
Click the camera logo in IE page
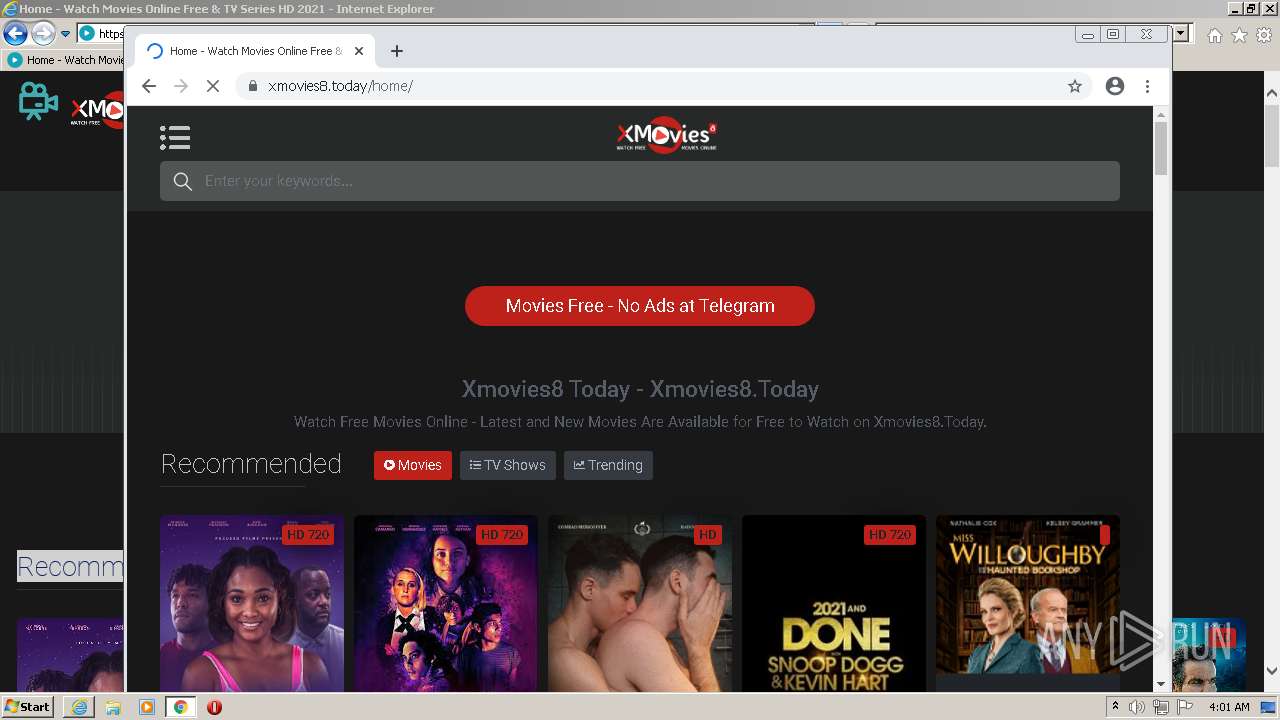click(x=38, y=102)
